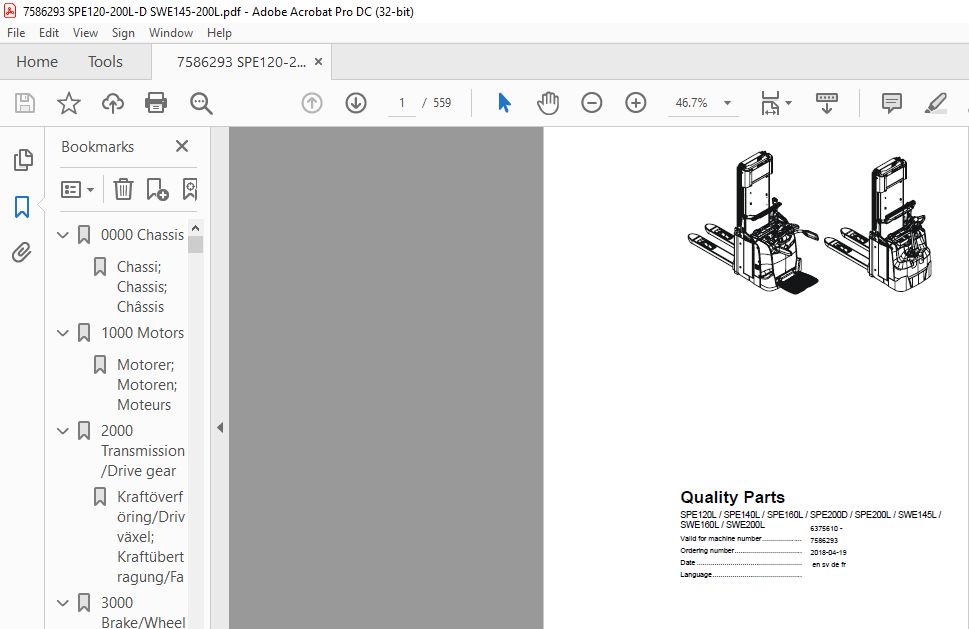Collapse the 1000 Motors bookmark

coord(62,333)
